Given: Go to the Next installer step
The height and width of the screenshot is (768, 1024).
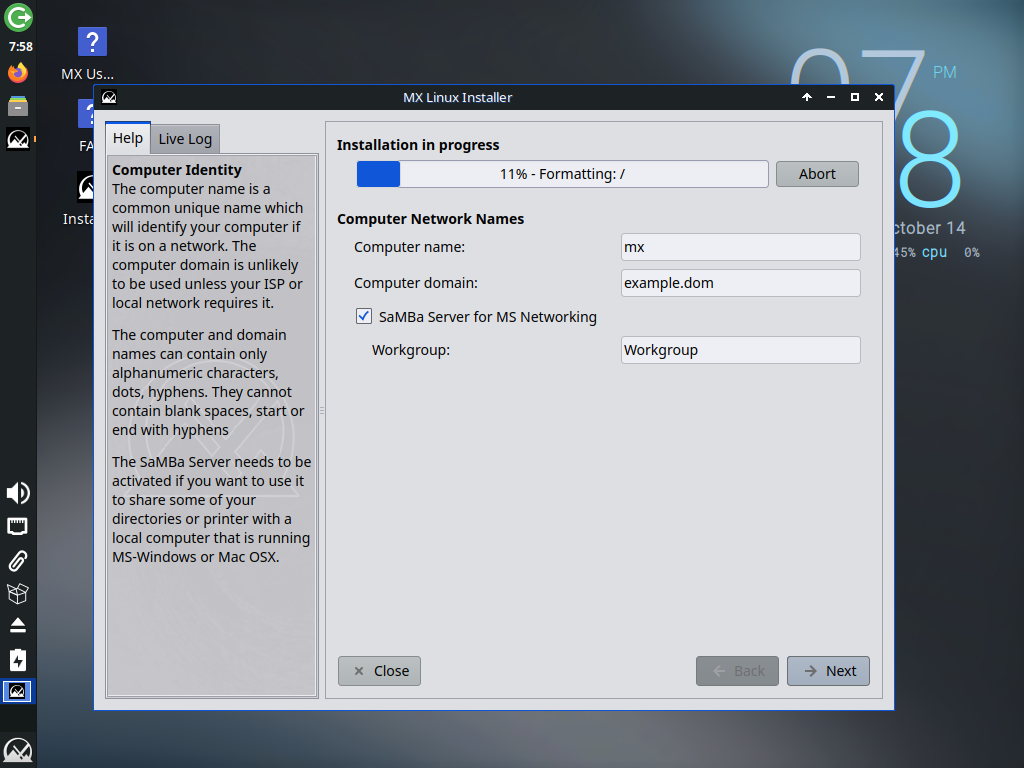Looking at the screenshot, I should tap(828, 671).
